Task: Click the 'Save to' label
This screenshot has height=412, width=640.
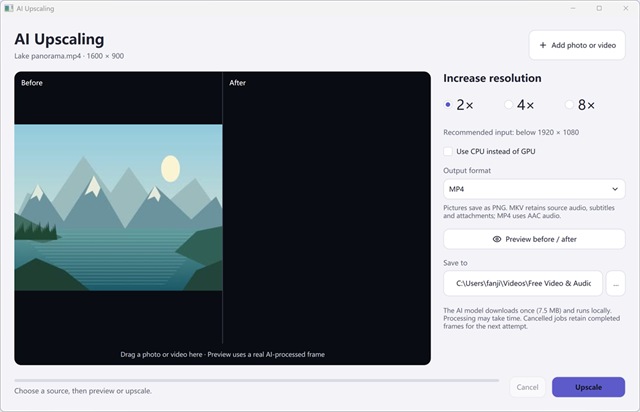Action: 455,263
